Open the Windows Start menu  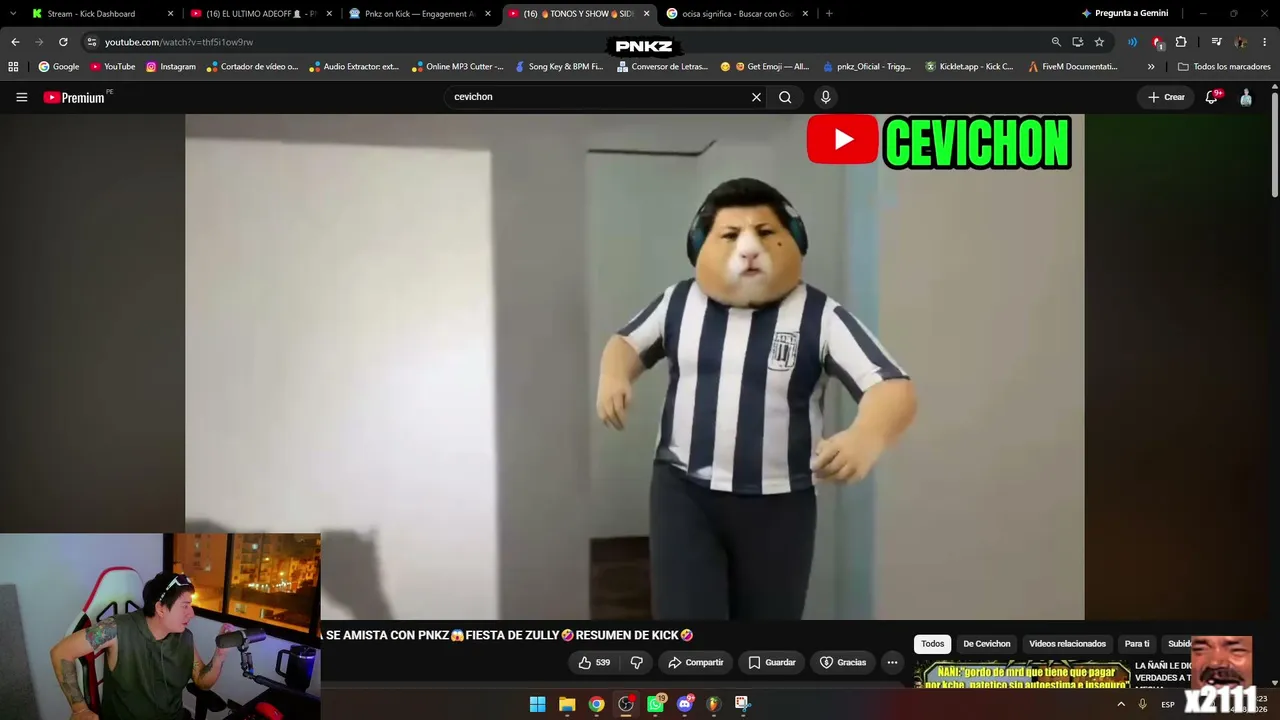point(537,704)
